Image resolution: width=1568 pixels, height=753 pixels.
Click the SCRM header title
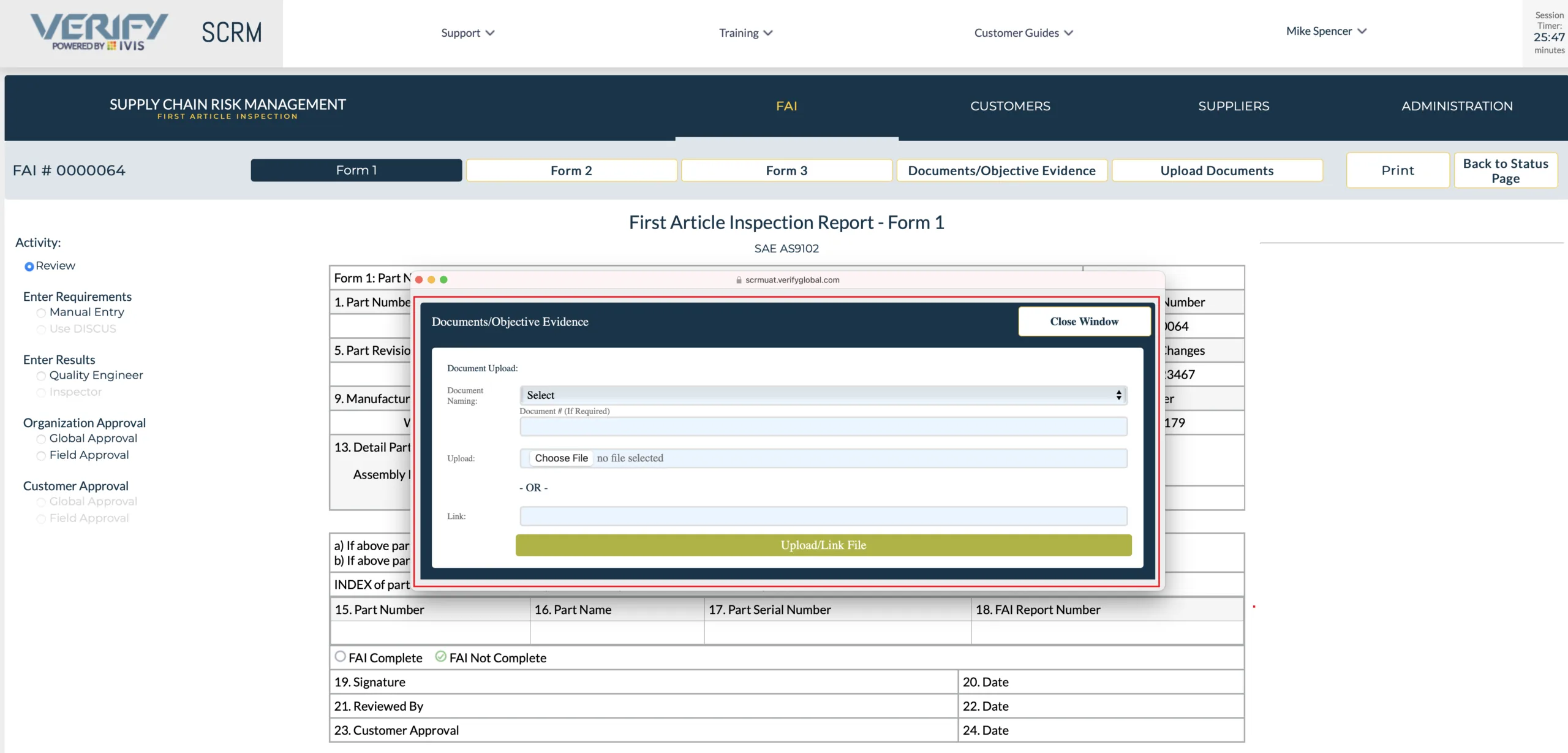[232, 32]
